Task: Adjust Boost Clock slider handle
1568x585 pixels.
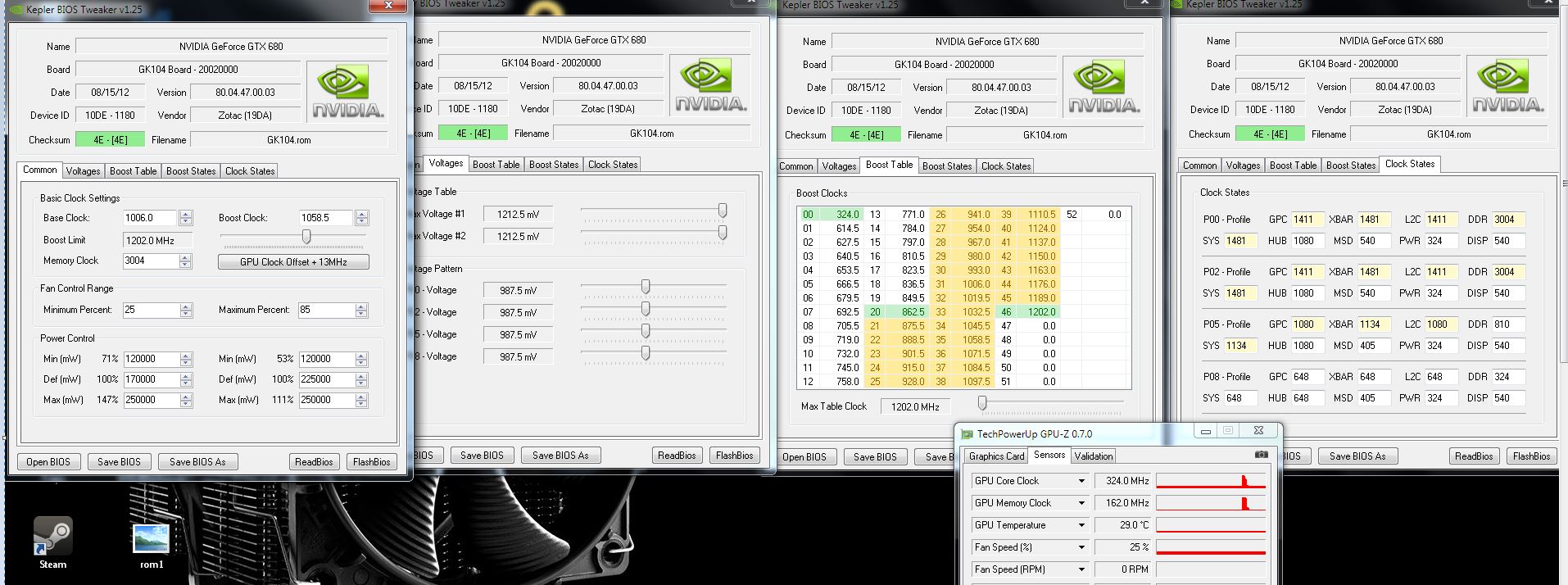Action: [x=306, y=237]
